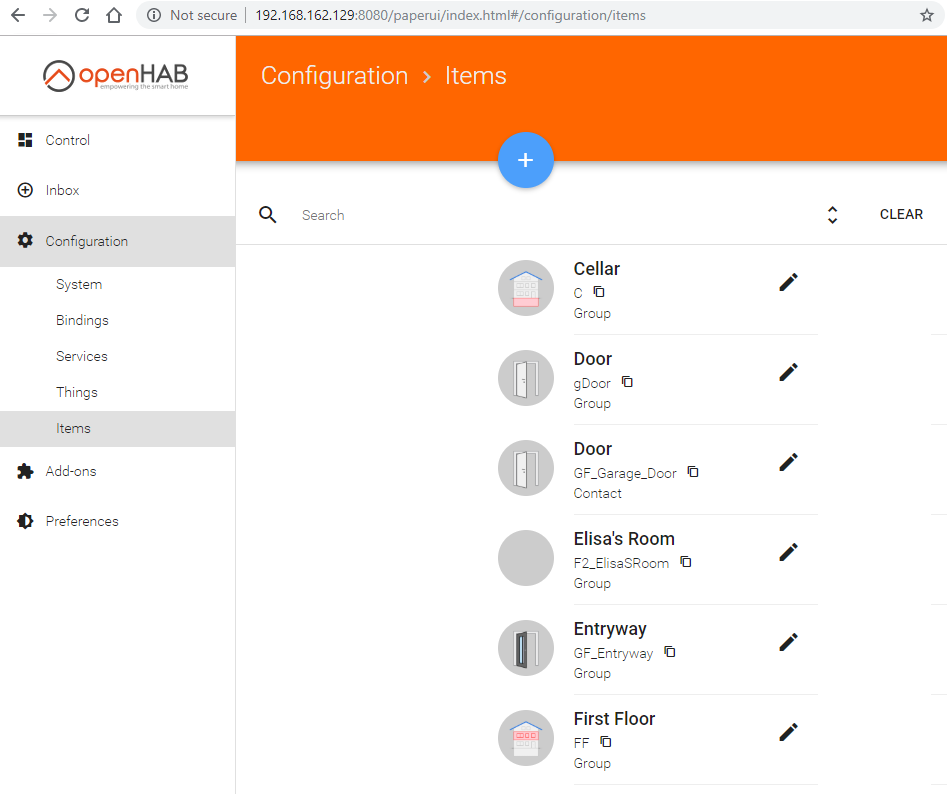Click the Configuration gear icon
This screenshot has width=947, height=794.
25,240
